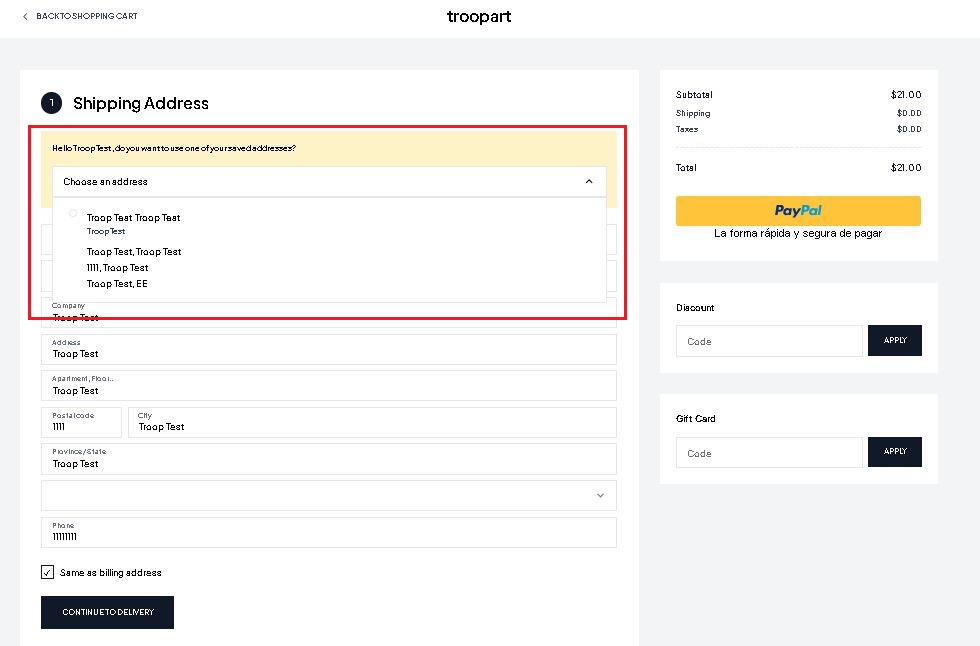Click the Apartment, Floor input field
The height and width of the screenshot is (646, 980).
[329, 385]
